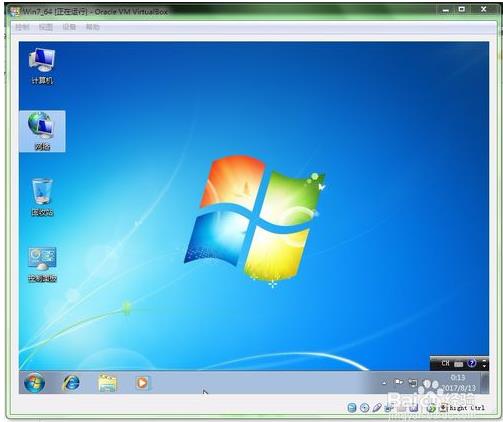Open the language bar options arrow
Image resolution: width=503 pixels, height=422 pixels.
[484, 366]
